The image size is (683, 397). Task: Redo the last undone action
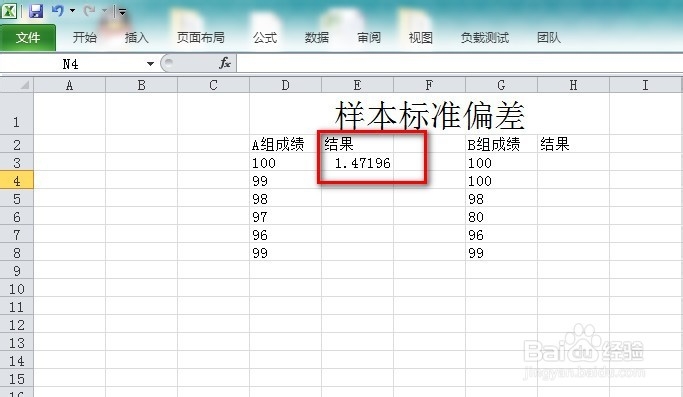(x=89, y=10)
